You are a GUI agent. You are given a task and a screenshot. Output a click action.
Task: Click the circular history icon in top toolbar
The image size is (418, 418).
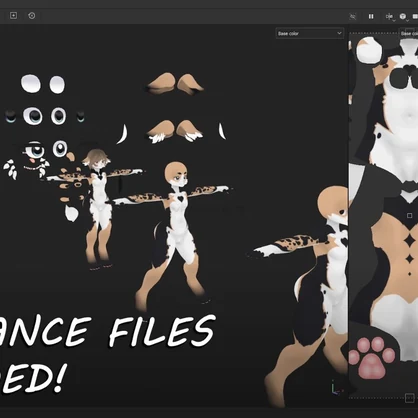click(32, 15)
